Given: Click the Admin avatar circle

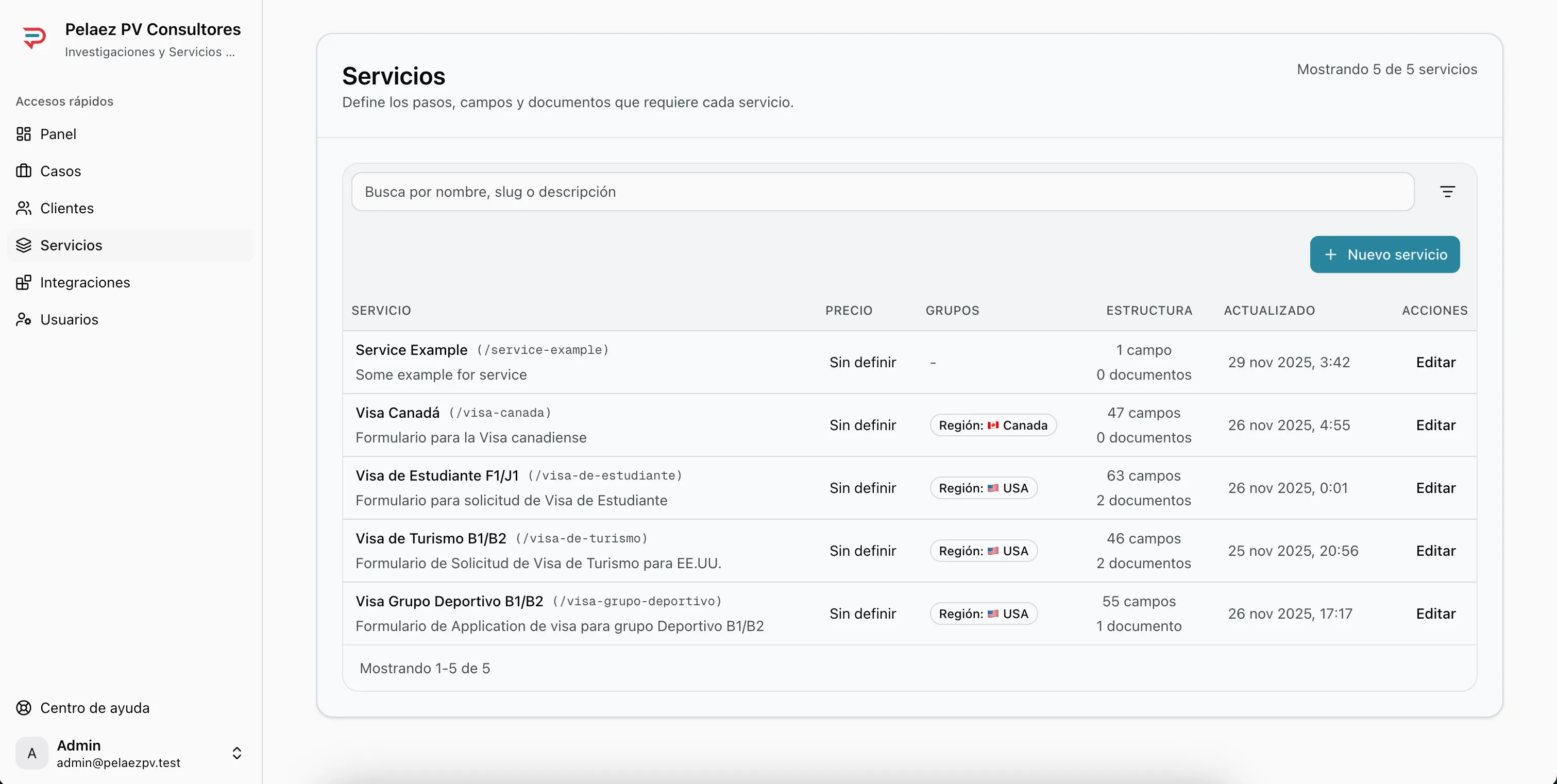Looking at the screenshot, I should (31, 753).
